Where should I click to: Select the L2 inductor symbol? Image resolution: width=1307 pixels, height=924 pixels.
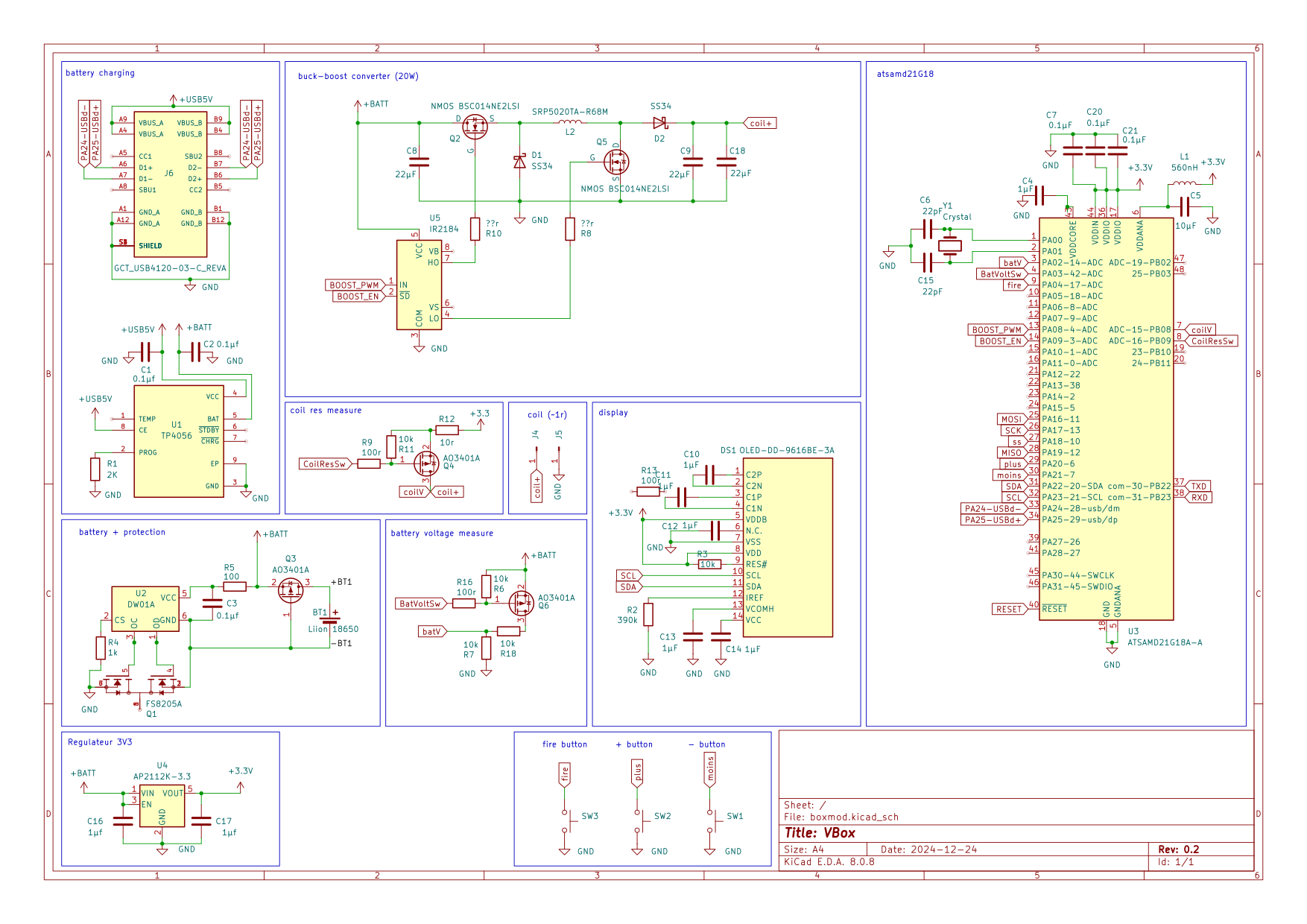(x=570, y=121)
